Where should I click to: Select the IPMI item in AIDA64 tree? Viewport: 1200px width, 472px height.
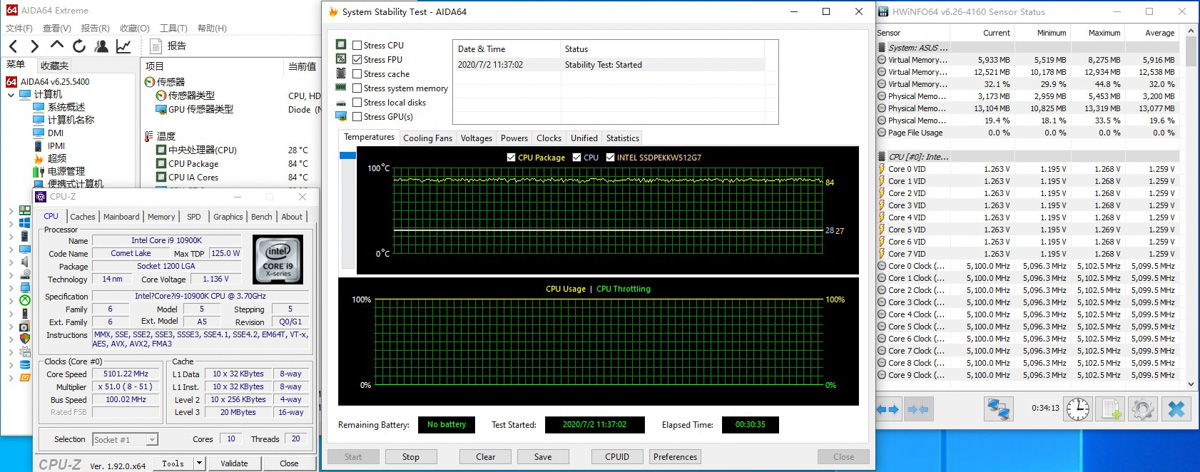click(x=56, y=146)
